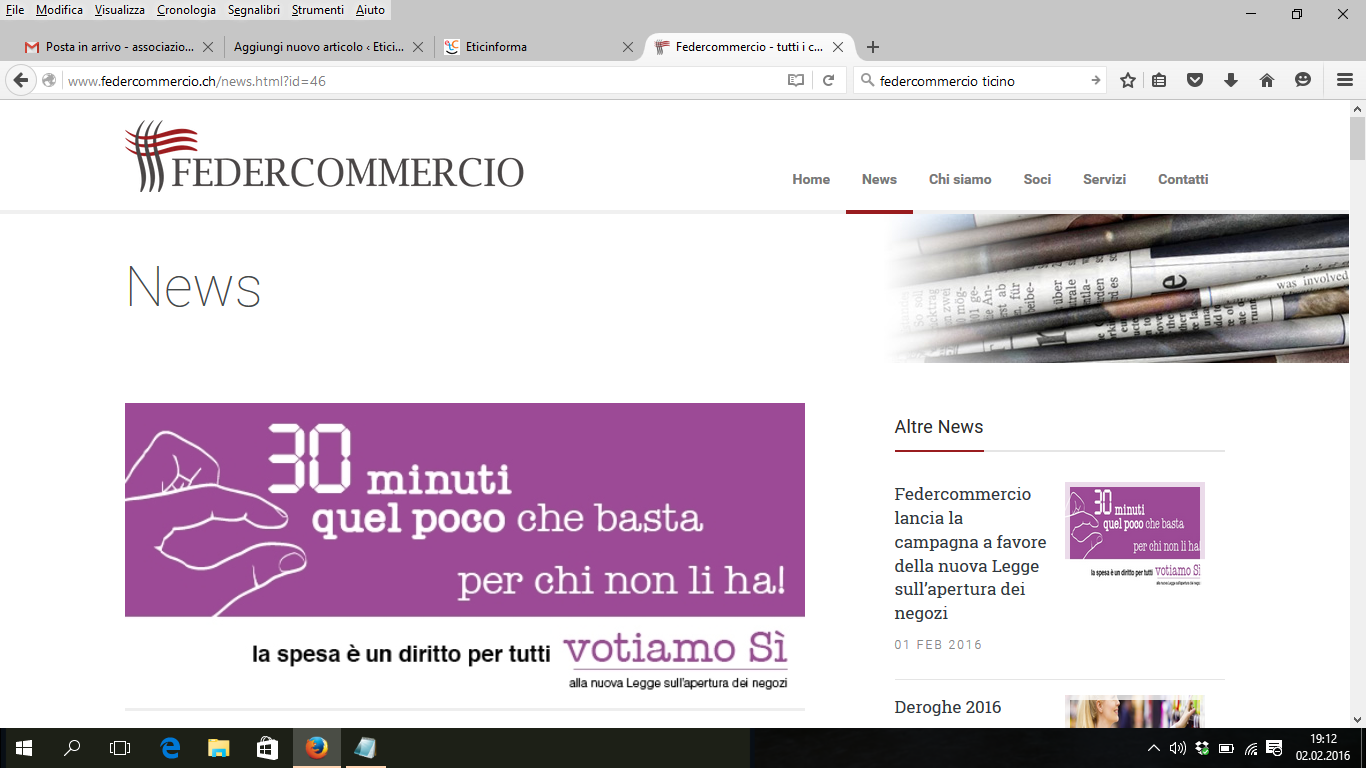Click scrollbar down arrow

coord(1357,719)
